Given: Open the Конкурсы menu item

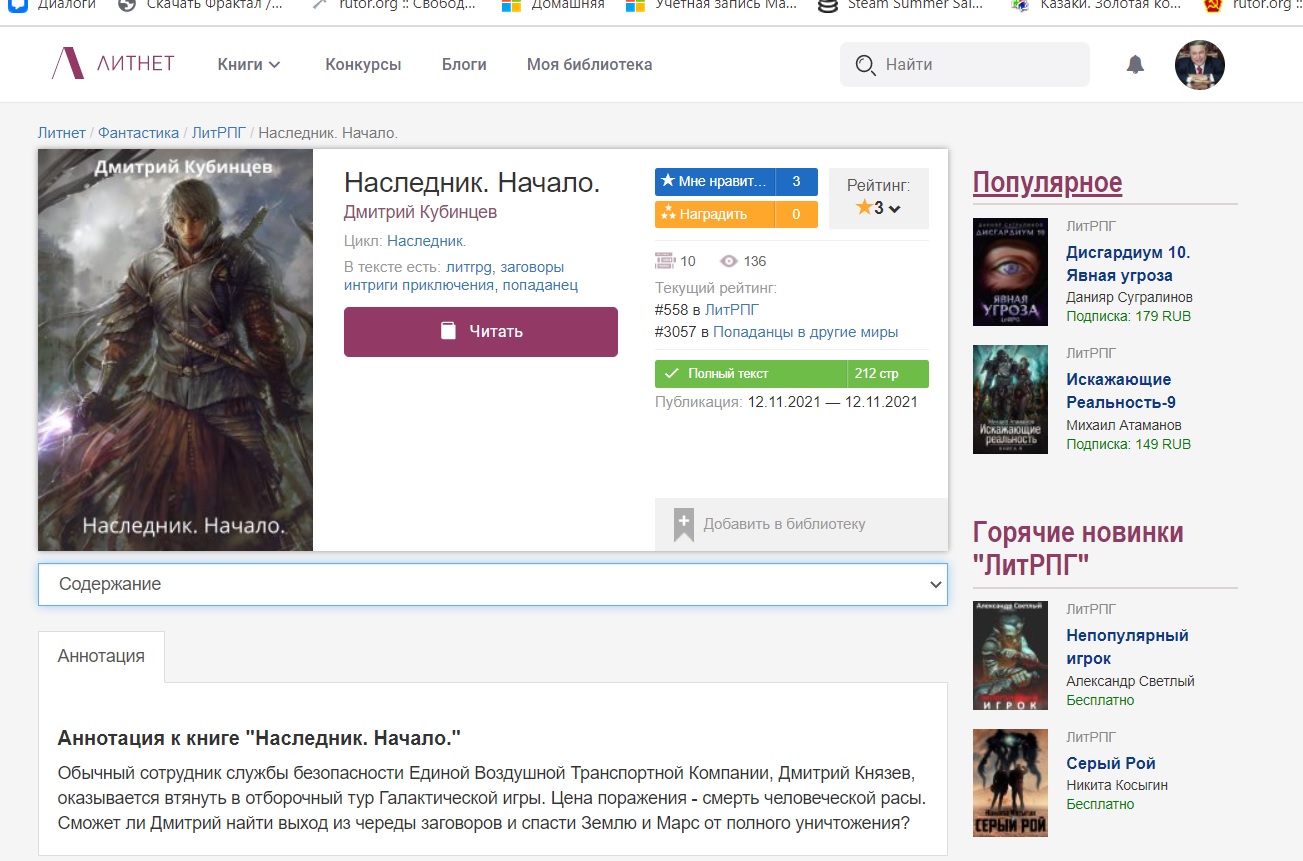Looking at the screenshot, I should (363, 64).
